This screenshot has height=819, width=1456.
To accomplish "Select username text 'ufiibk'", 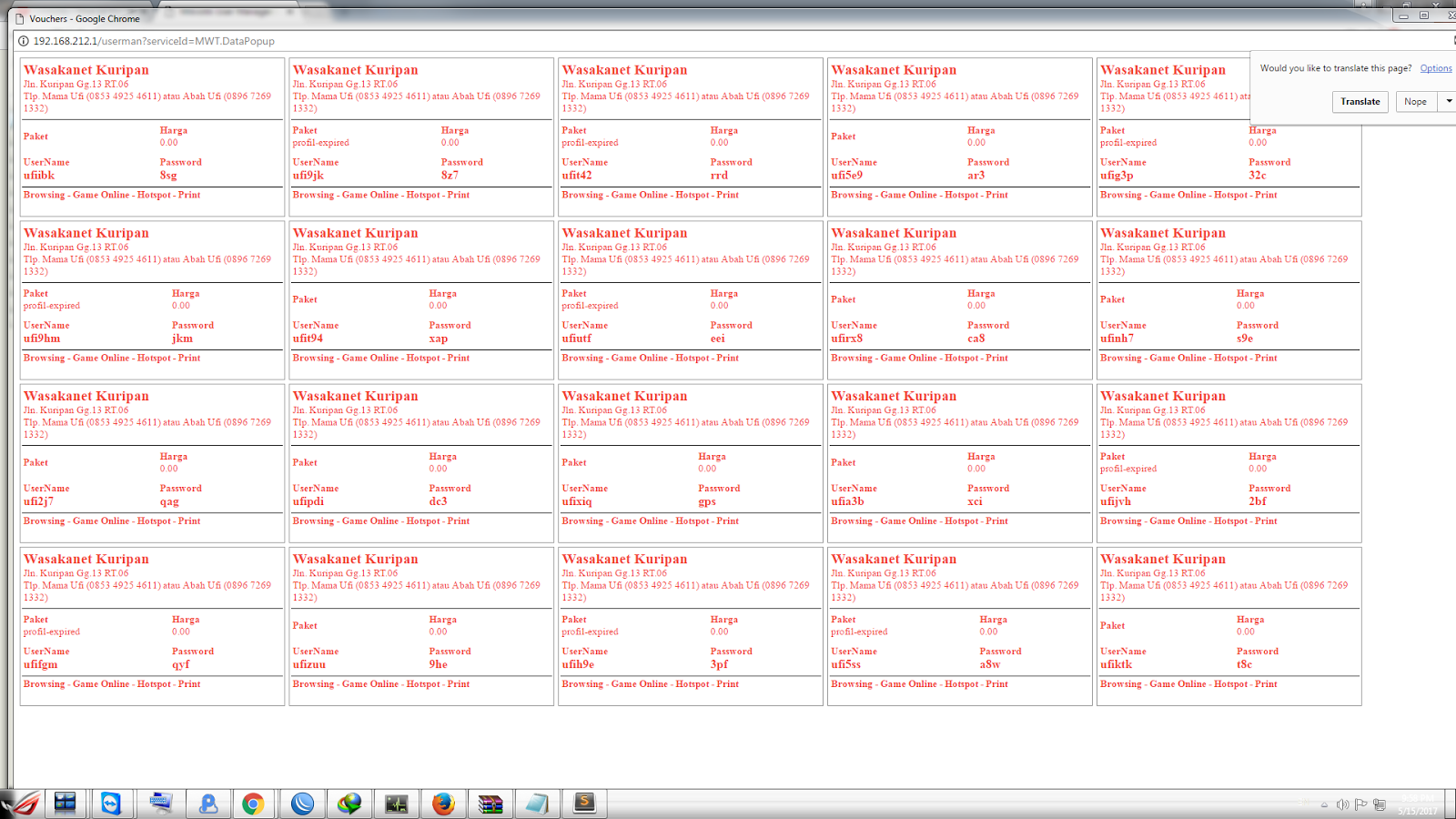I will pos(39,176).
